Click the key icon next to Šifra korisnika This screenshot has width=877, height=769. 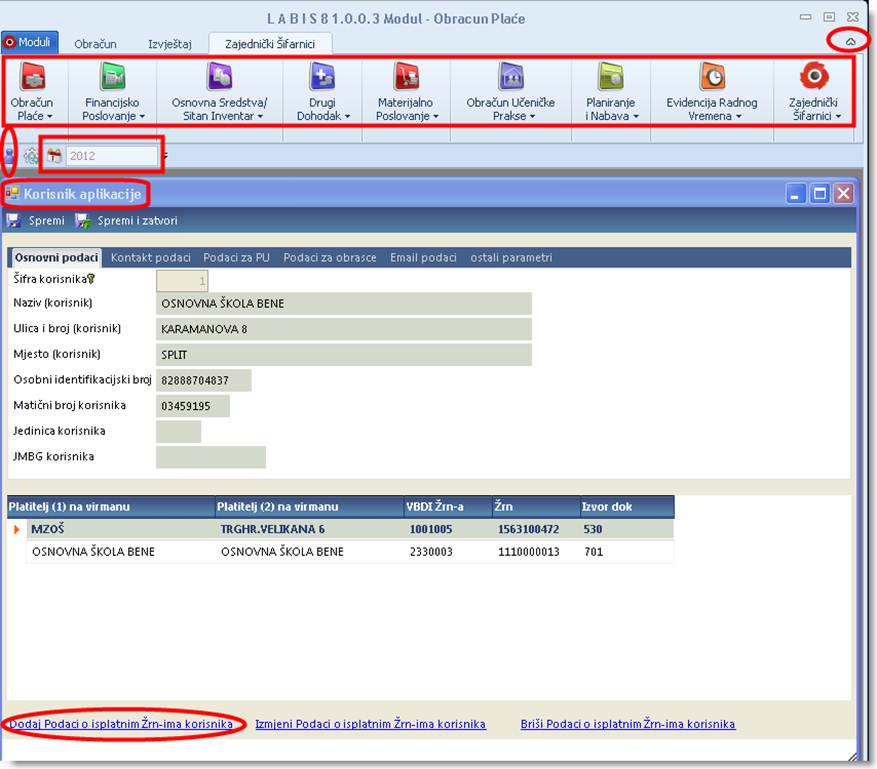tap(91, 279)
